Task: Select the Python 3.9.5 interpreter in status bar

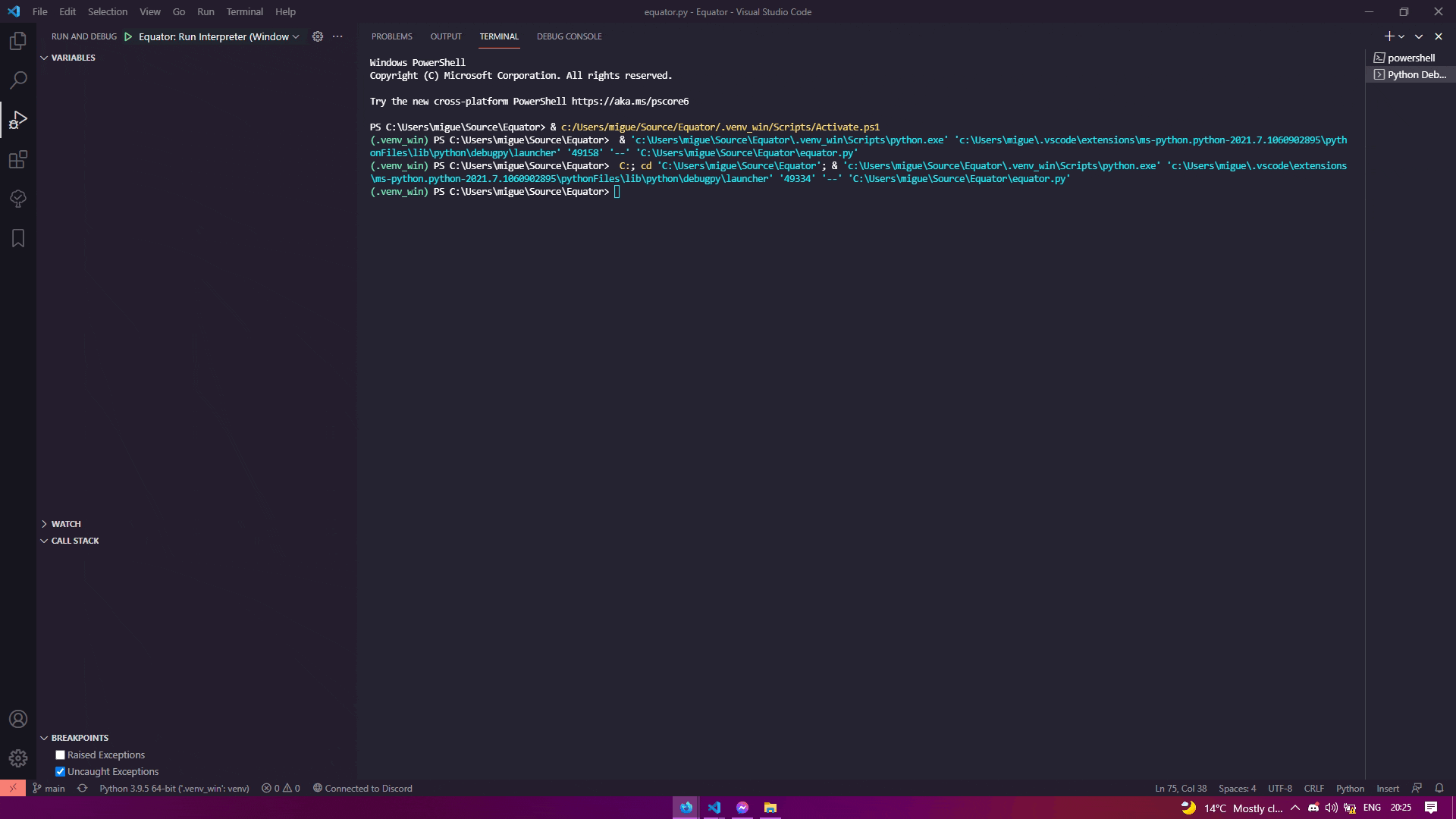Action: [174, 788]
